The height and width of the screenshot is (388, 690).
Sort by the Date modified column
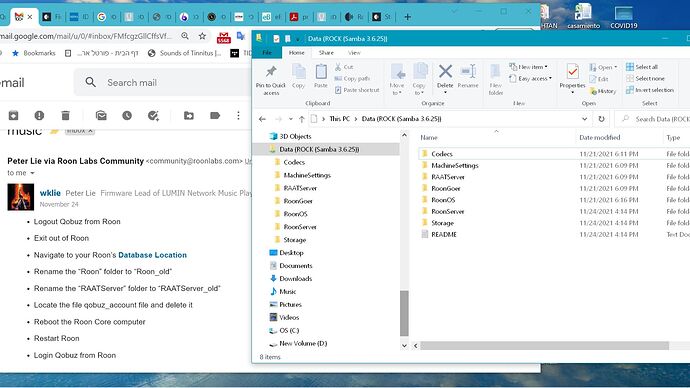coord(599,138)
